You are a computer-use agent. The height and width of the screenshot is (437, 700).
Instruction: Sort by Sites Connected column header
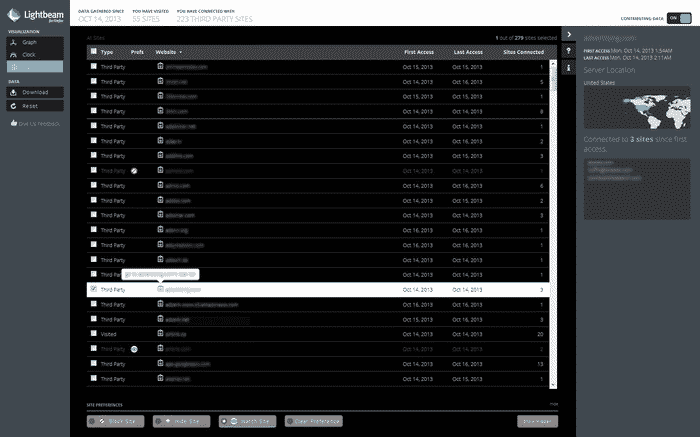(x=524, y=51)
